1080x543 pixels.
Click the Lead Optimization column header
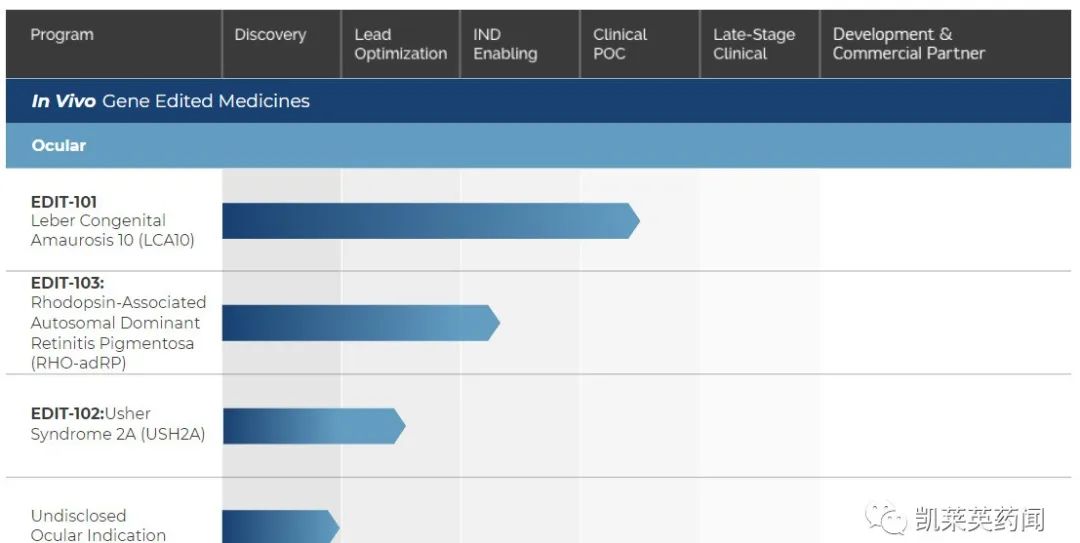click(x=400, y=44)
